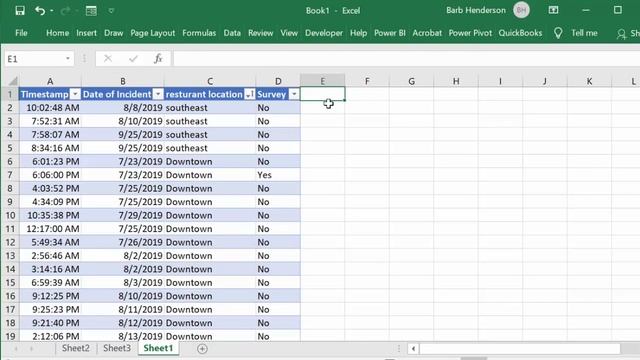
Task: Click the horizontal scrollbar left arrow
Action: tap(413, 349)
